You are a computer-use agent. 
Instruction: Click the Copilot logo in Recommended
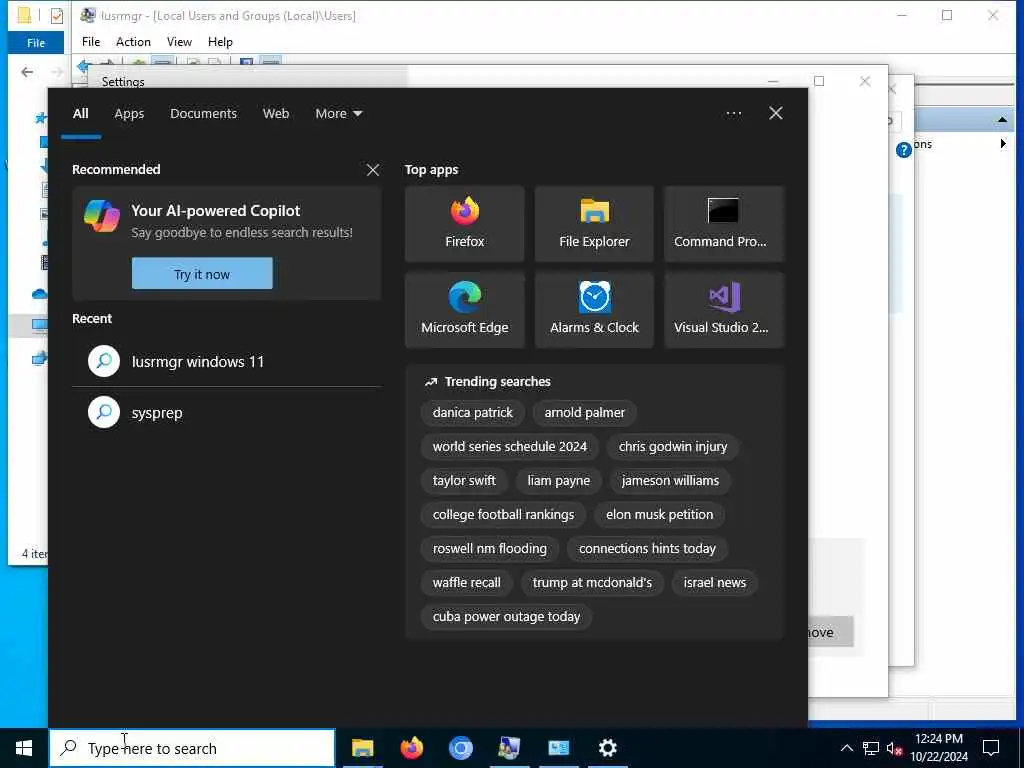pyautogui.click(x=102, y=216)
